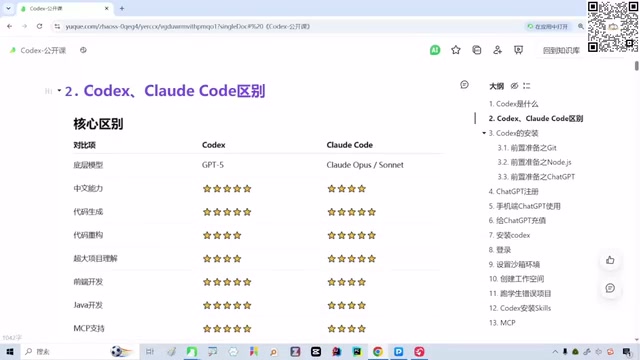Reload the page with the refresh icon

[40, 27]
